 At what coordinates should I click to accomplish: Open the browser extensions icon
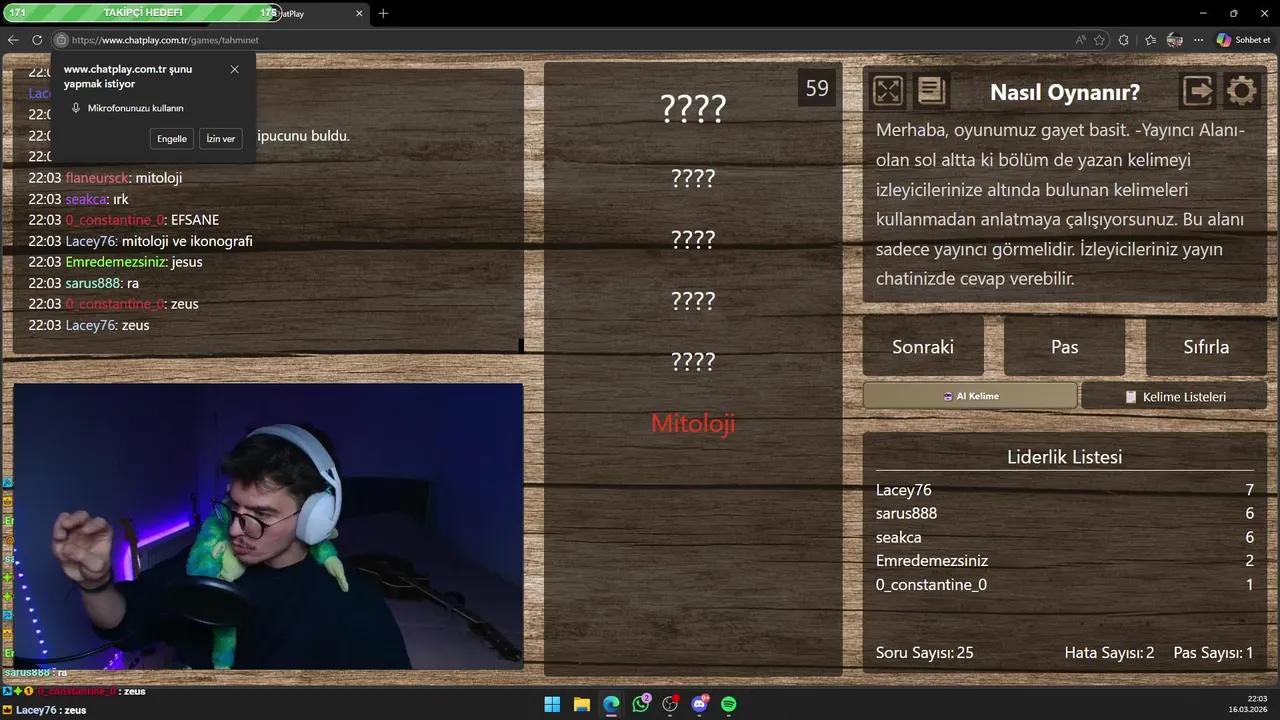1124,40
